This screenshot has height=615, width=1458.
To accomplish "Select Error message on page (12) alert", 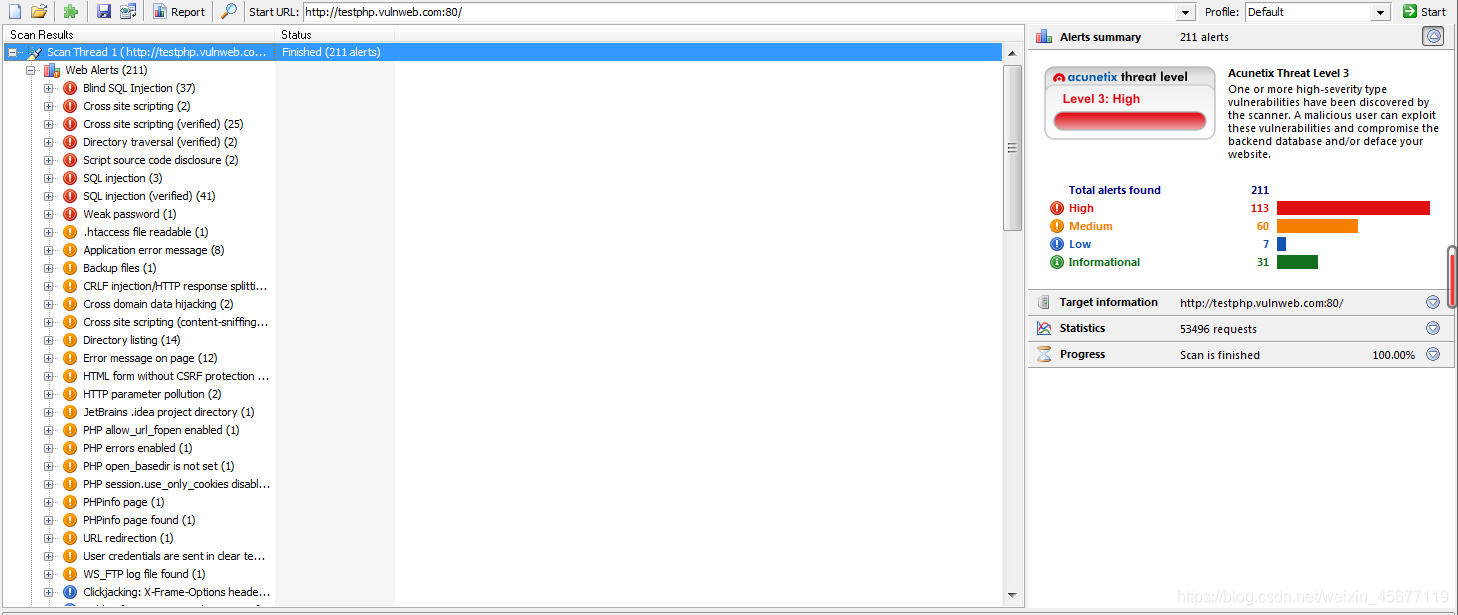I will coord(150,358).
